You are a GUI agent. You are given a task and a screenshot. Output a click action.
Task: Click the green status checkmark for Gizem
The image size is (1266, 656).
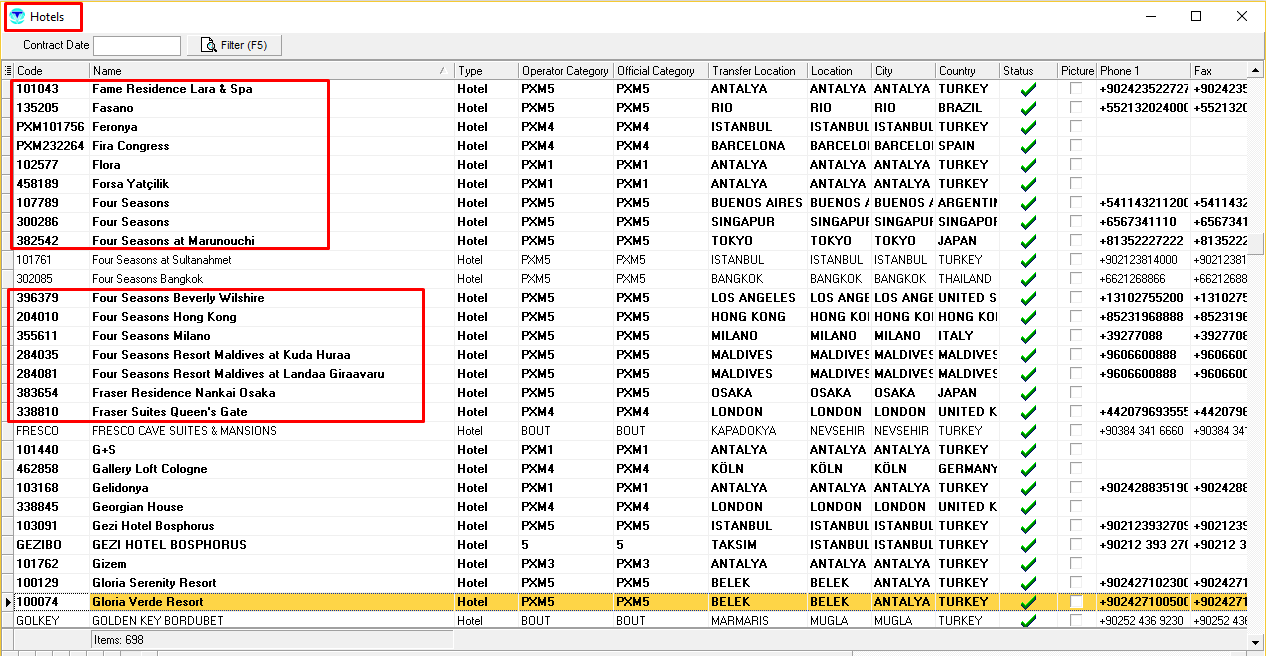[x=1028, y=564]
